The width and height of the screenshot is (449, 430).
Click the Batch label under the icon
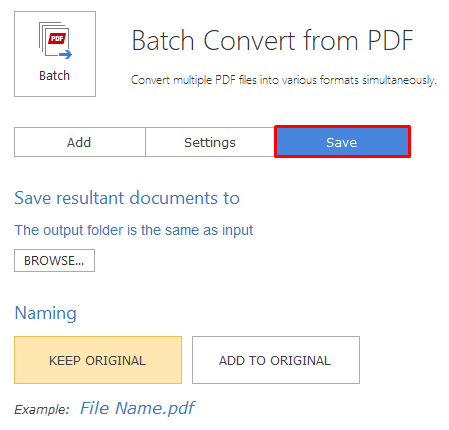point(54,76)
